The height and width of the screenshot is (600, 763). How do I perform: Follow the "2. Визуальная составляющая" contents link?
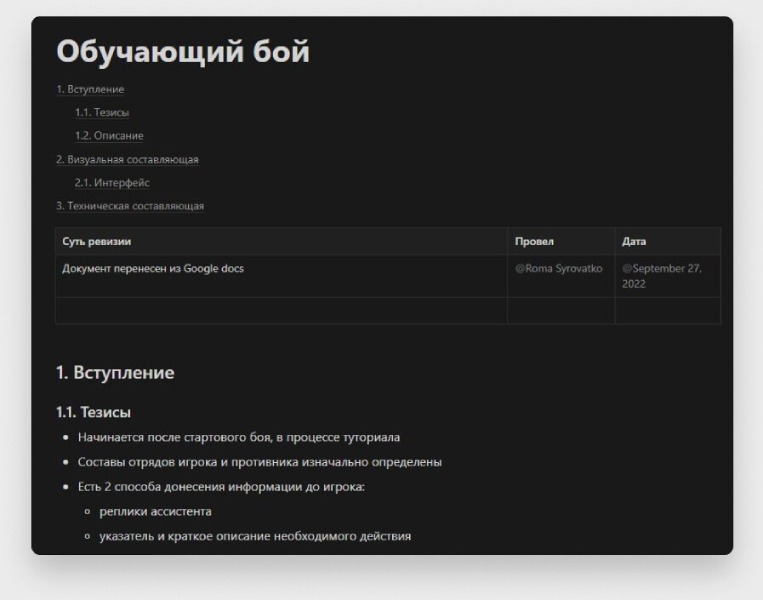point(127,159)
